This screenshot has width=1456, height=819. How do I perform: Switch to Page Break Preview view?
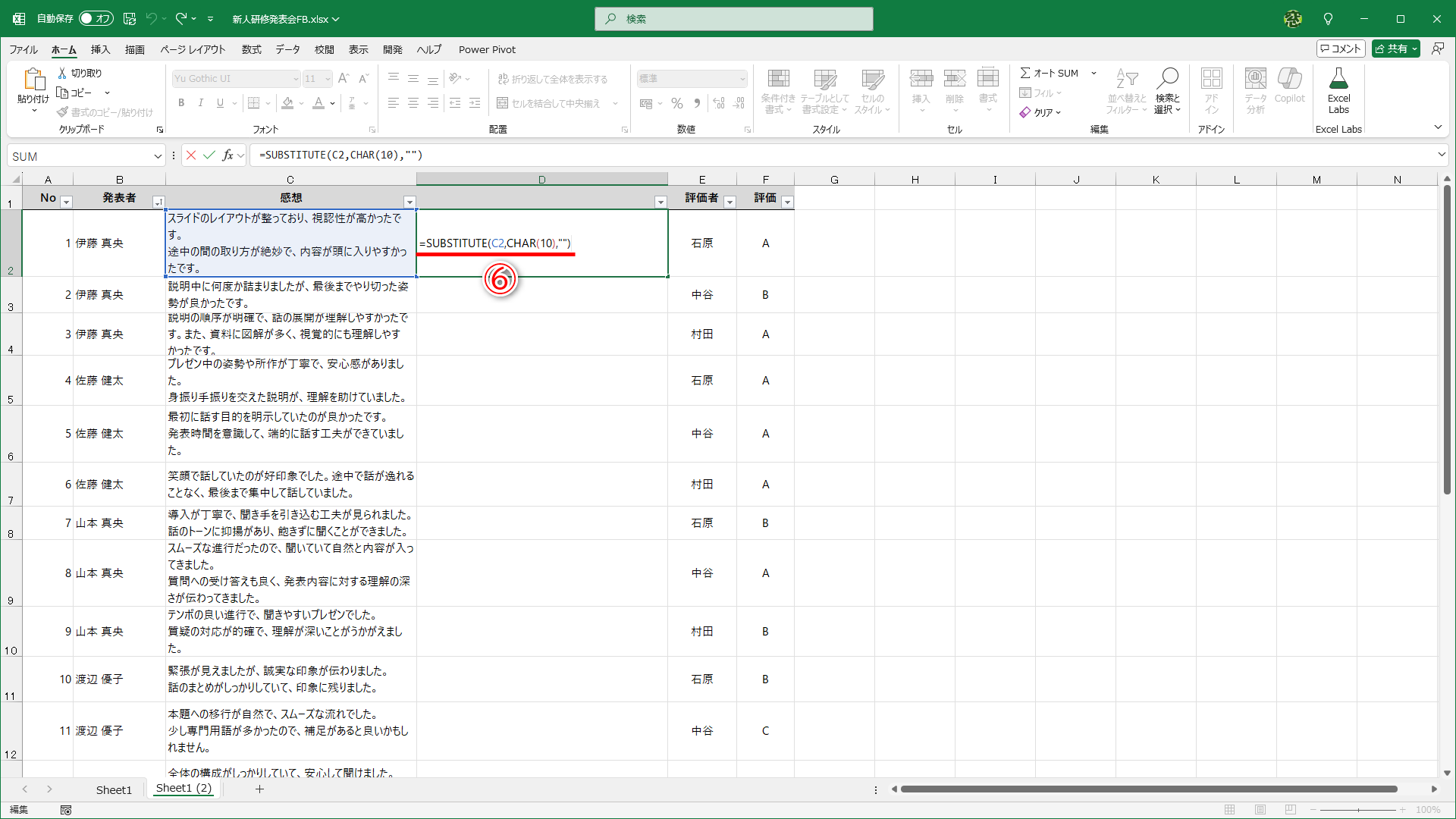[x=1291, y=810]
